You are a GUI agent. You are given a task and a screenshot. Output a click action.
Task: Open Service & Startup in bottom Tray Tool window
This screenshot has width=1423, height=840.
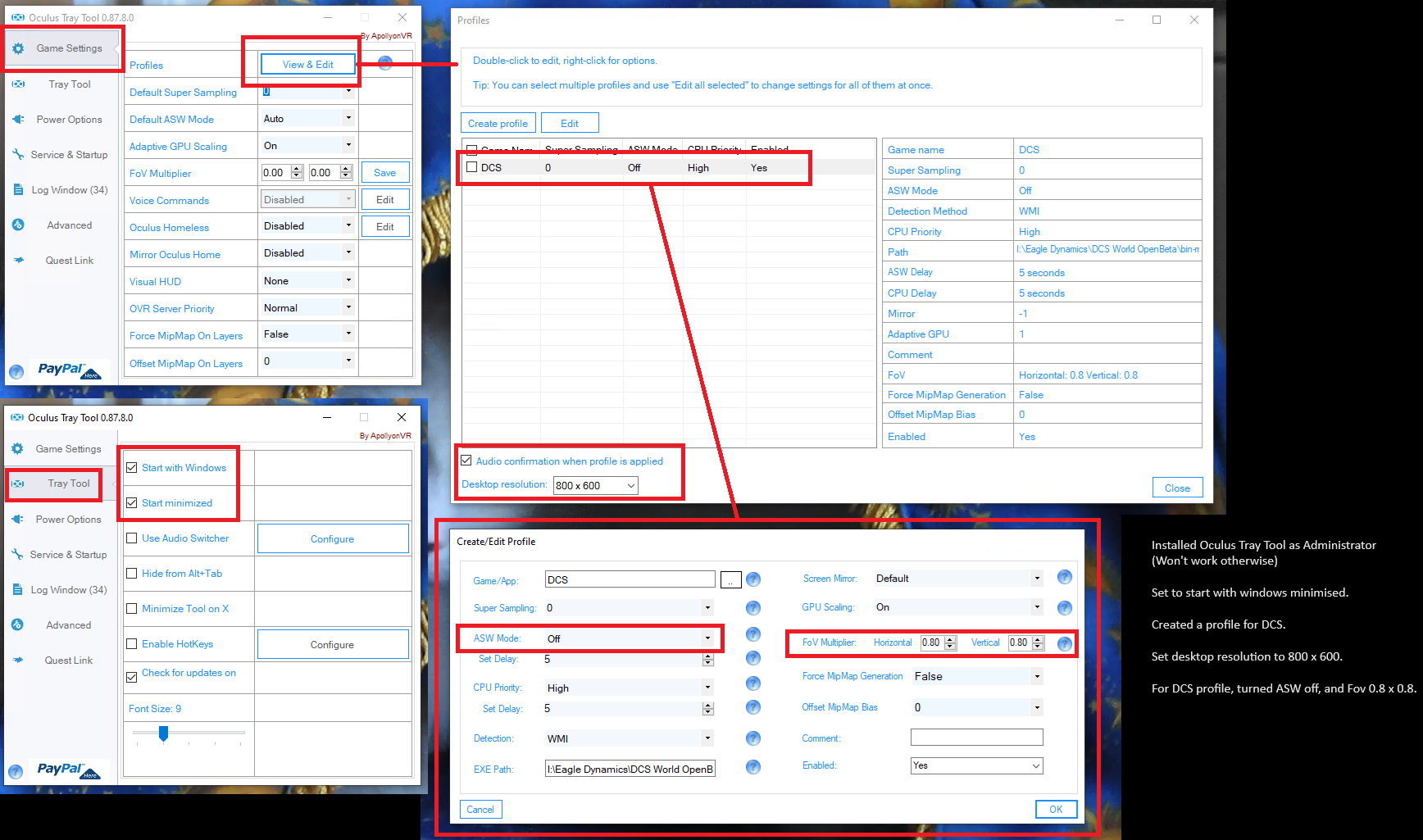[61, 555]
